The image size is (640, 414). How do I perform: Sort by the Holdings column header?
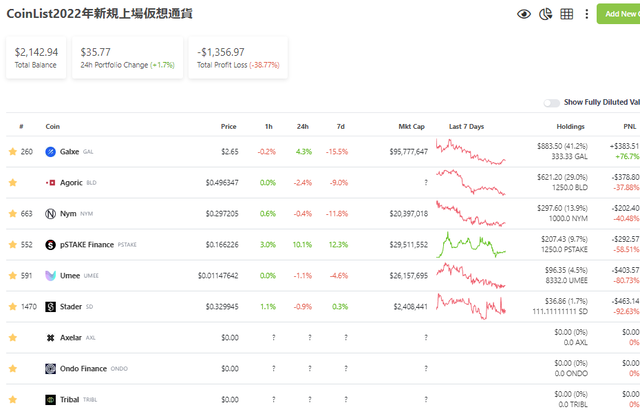pyautogui.click(x=570, y=127)
